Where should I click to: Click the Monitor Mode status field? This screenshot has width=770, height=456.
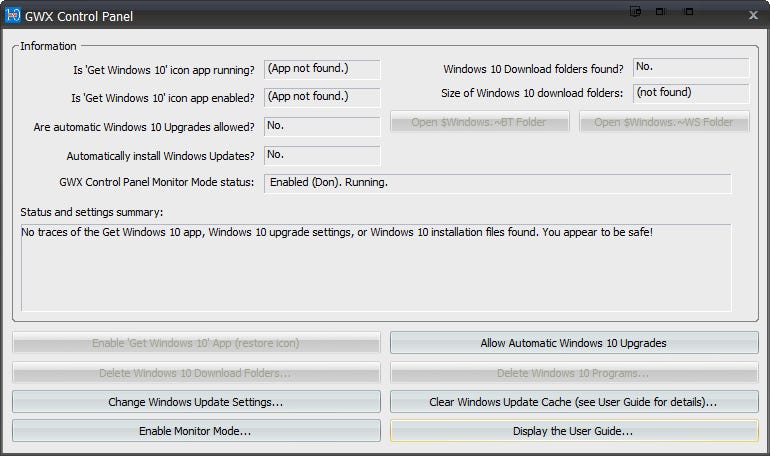click(x=497, y=183)
